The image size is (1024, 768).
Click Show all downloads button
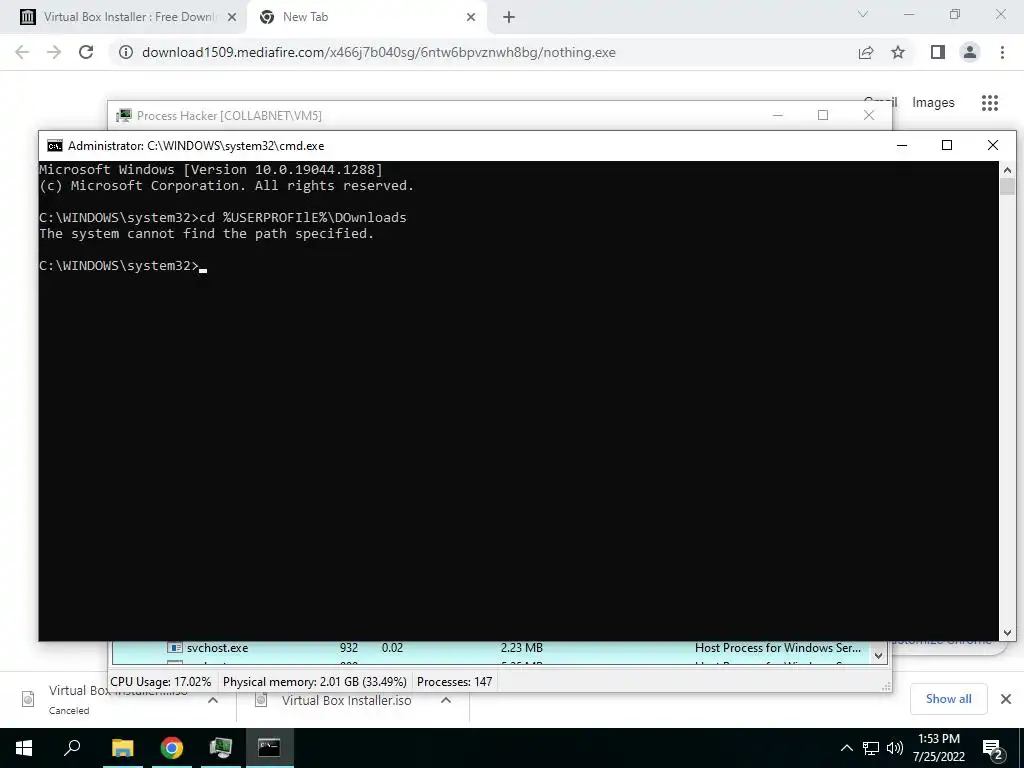click(948, 699)
